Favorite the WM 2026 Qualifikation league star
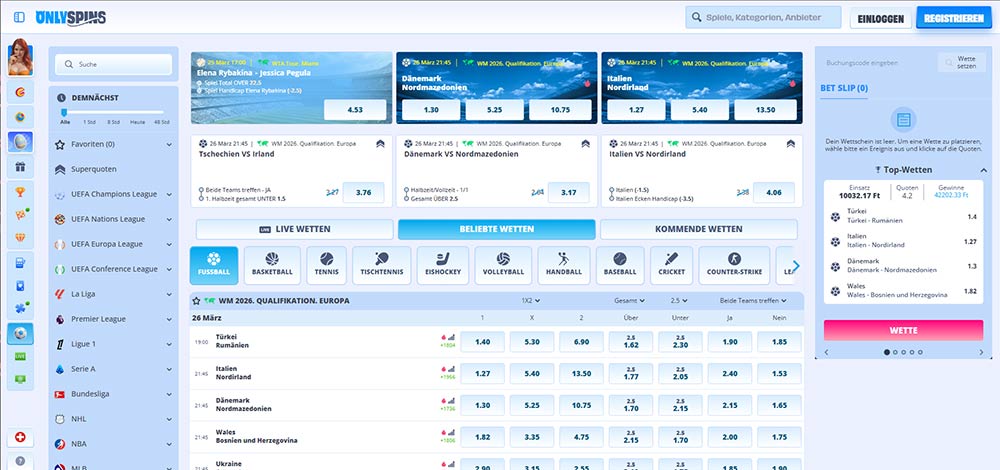The height and width of the screenshot is (470, 1000). [x=197, y=300]
